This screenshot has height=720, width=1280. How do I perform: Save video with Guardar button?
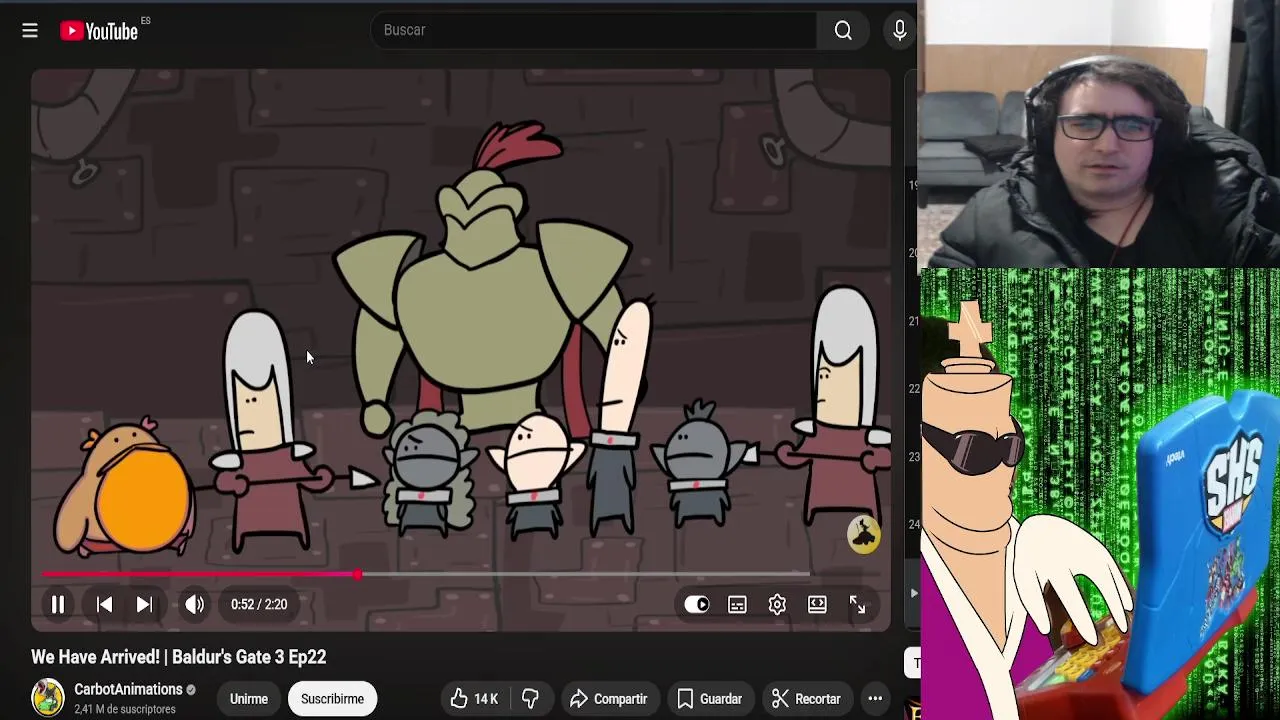(x=710, y=699)
